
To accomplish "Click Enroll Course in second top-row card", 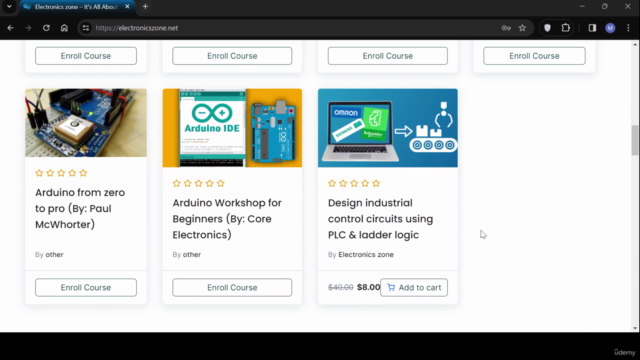I will [x=232, y=56].
